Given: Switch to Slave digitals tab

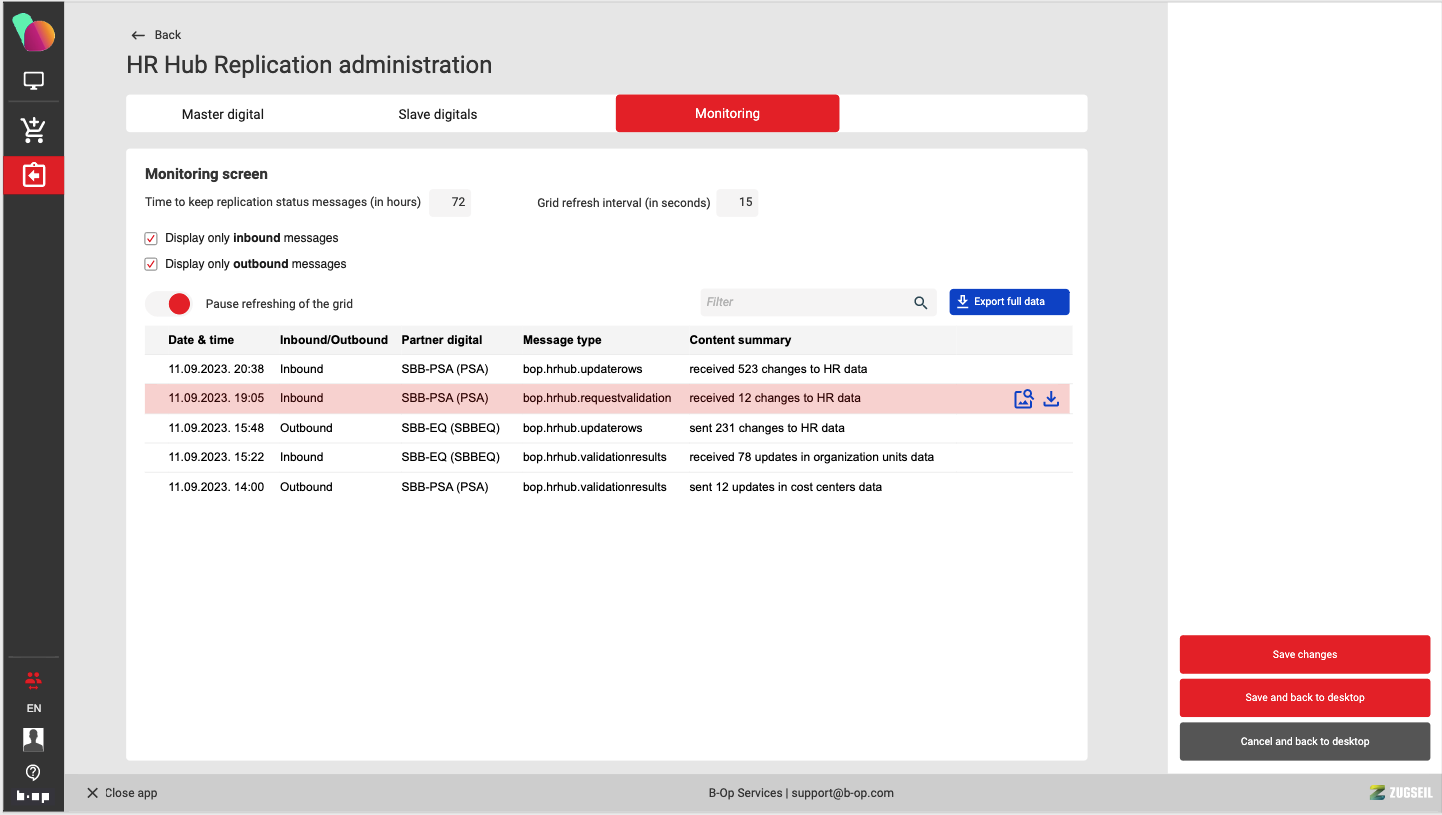Looking at the screenshot, I should point(438,114).
